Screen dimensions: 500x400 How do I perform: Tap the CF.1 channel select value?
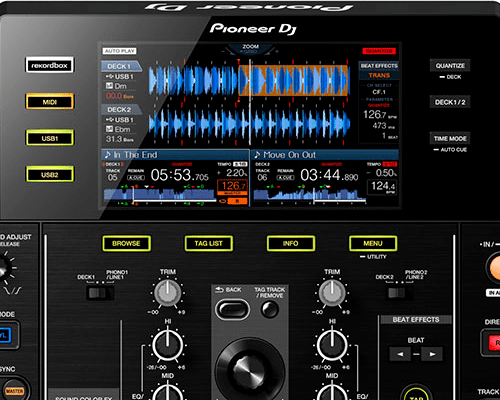click(x=379, y=92)
